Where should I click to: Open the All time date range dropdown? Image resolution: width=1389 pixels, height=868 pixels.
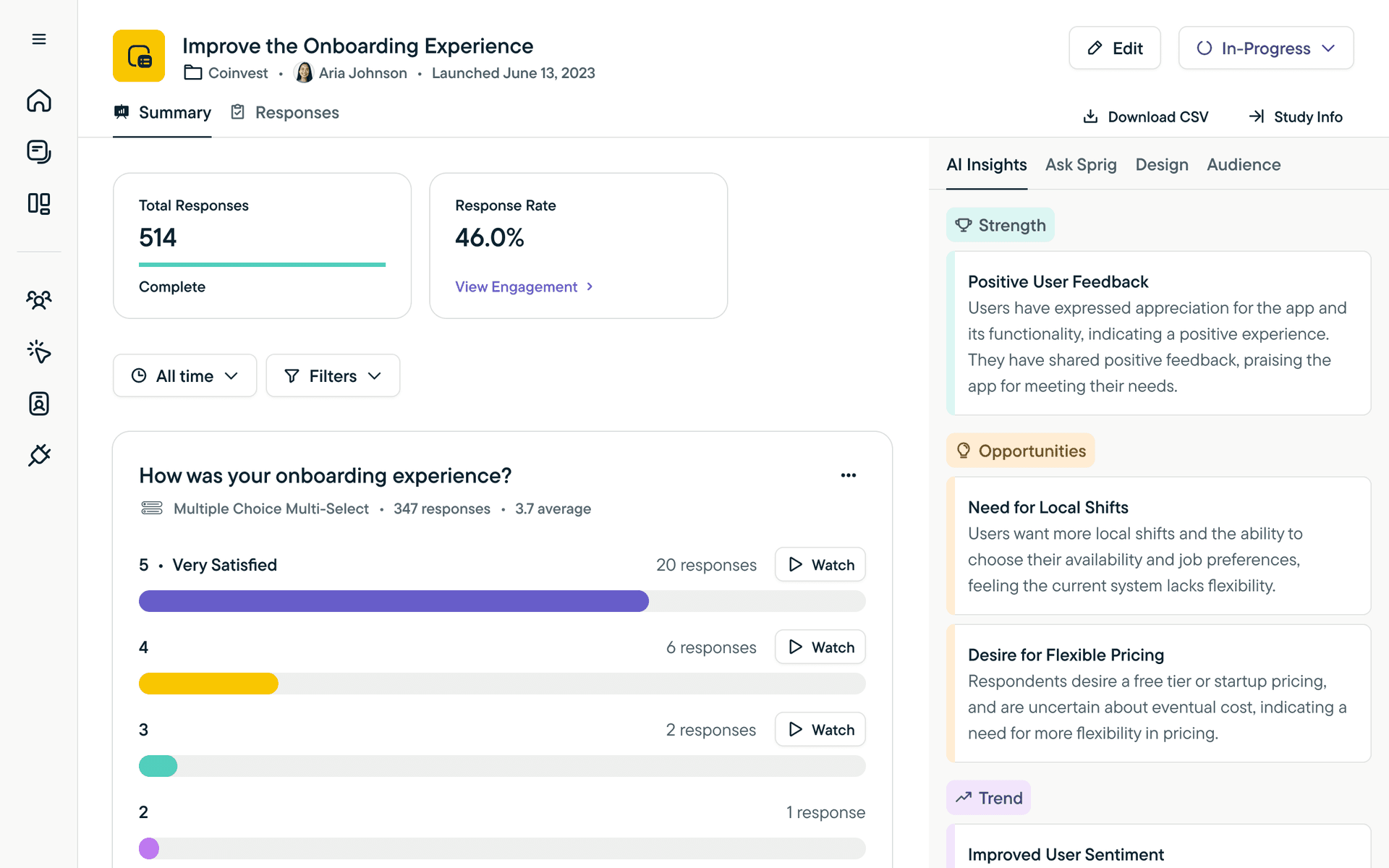[x=184, y=375]
